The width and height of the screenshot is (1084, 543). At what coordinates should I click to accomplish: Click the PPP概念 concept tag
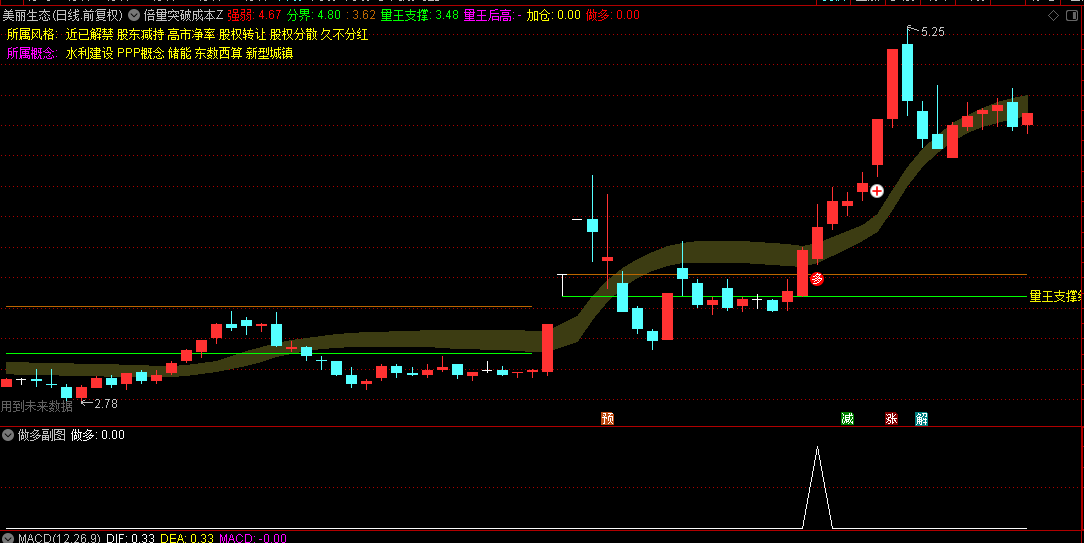141,53
